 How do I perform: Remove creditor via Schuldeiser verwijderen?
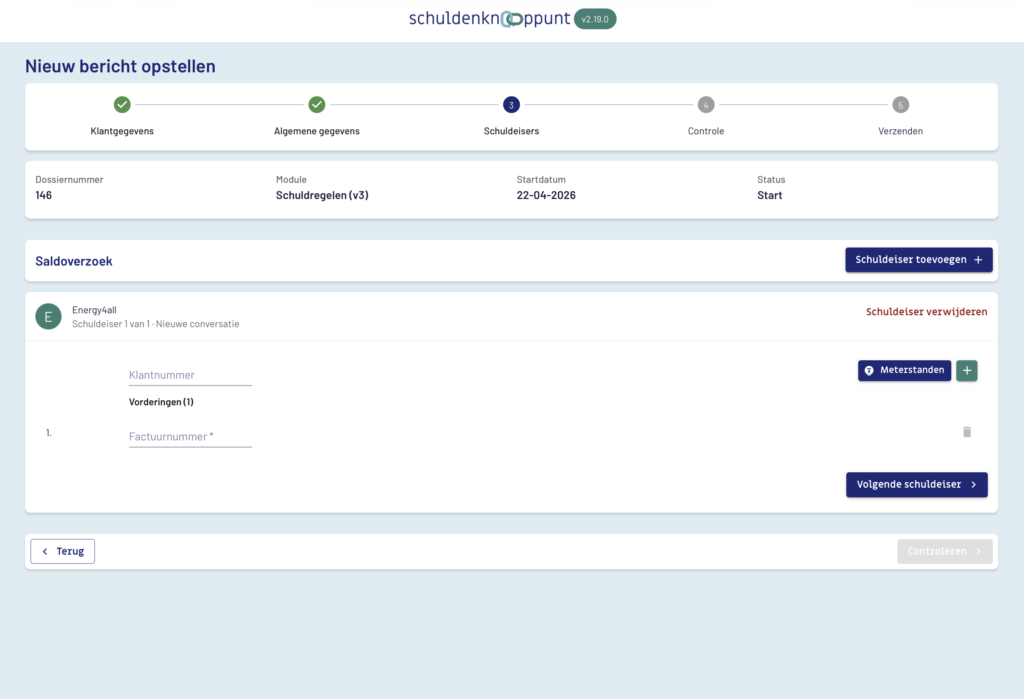tap(926, 312)
